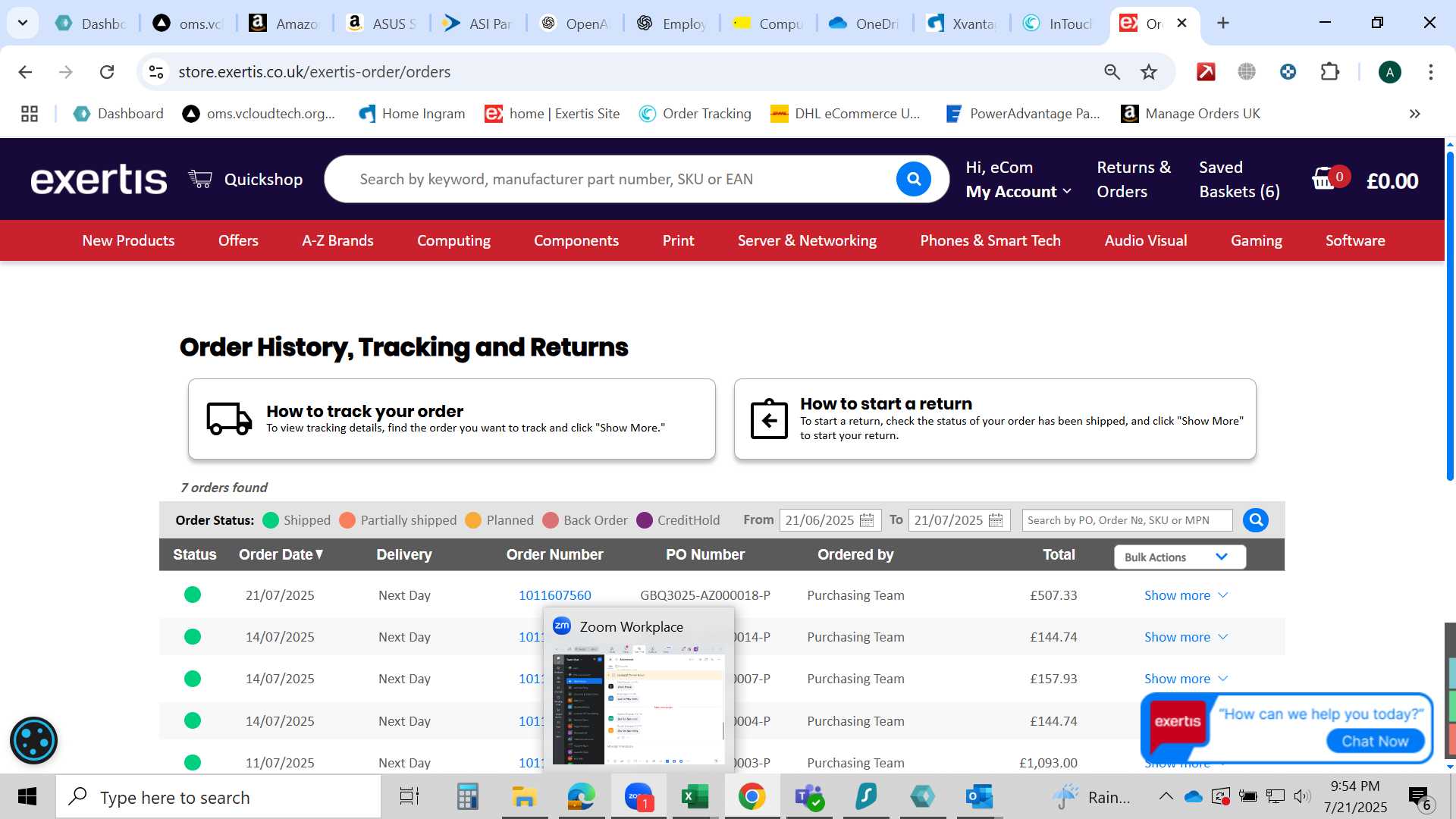
Task: Open the Components menu
Action: coord(576,240)
